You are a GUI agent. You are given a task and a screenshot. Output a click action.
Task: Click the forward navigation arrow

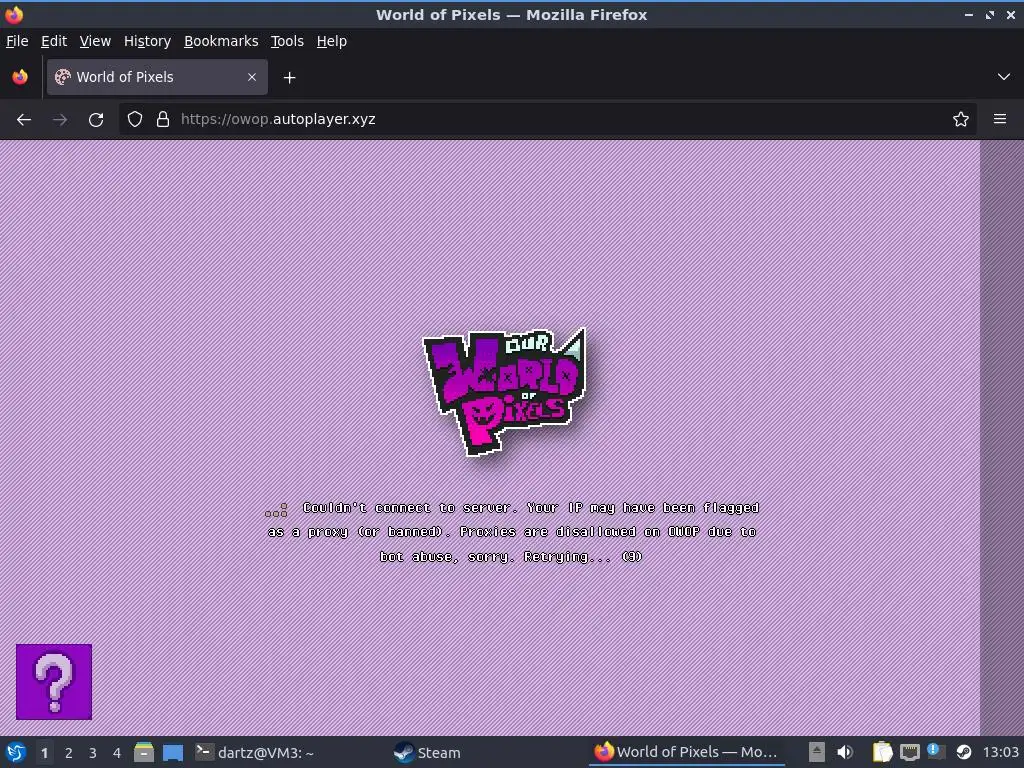coord(60,120)
